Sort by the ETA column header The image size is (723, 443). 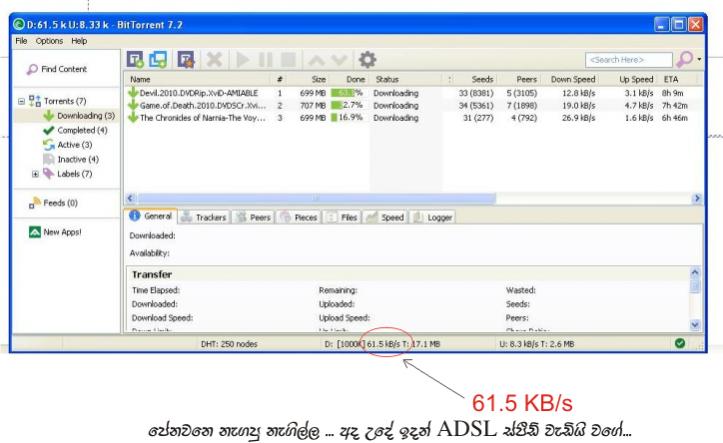coord(679,79)
